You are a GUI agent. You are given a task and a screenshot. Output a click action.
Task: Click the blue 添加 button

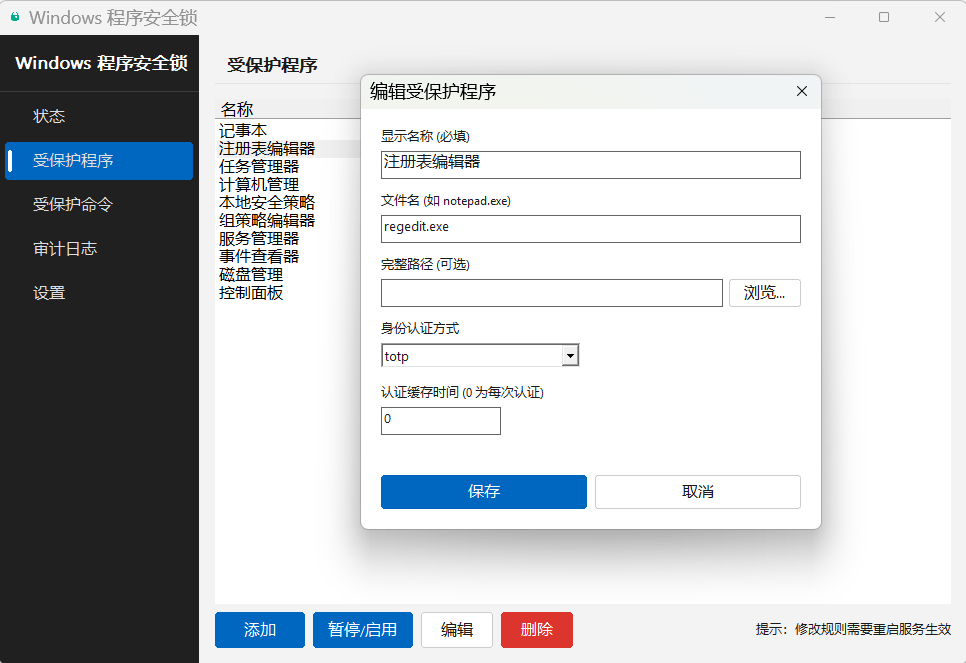[260, 630]
